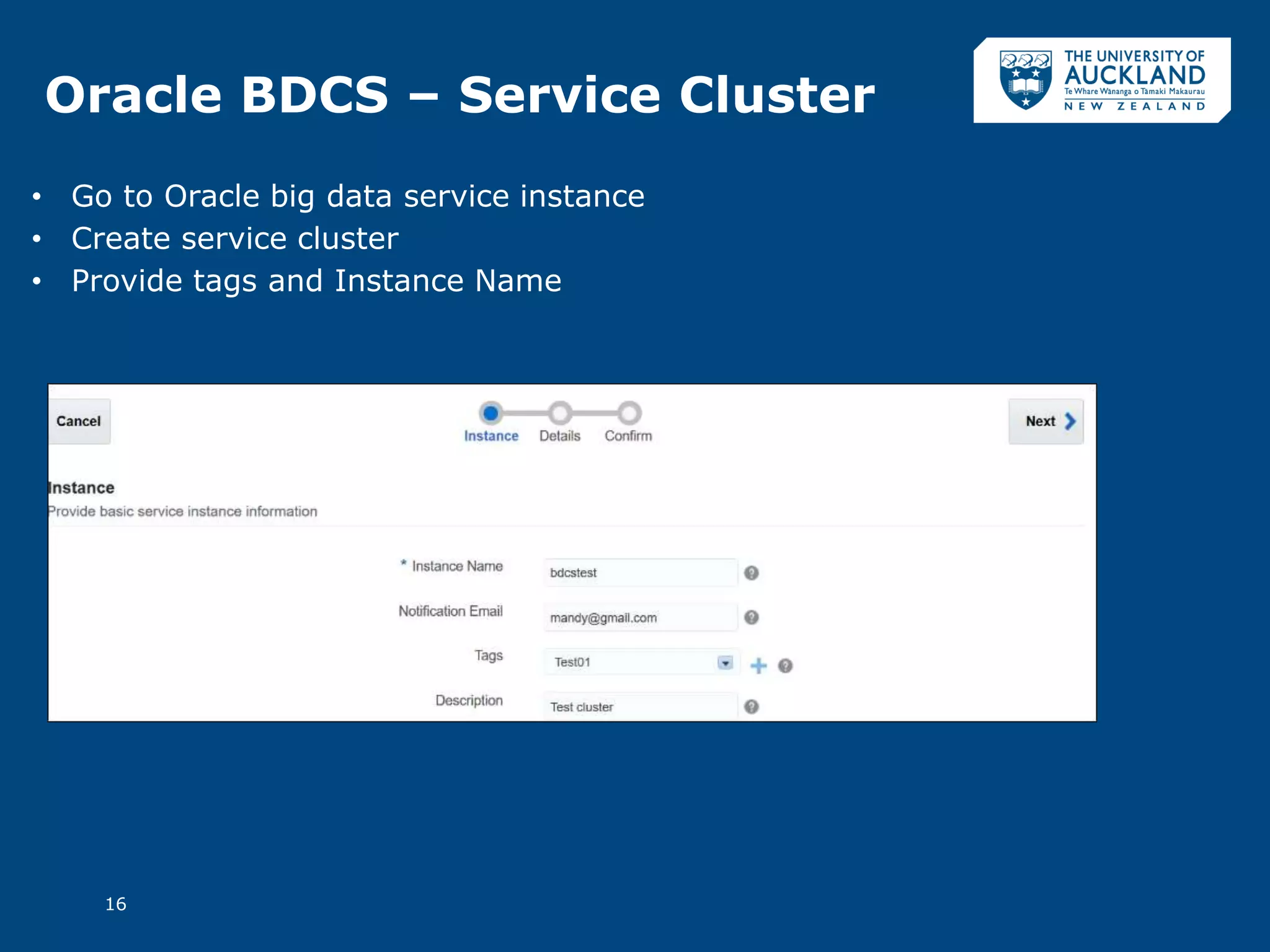Click the help icon beside Description
The height and width of the screenshot is (952, 1270).
pos(751,707)
